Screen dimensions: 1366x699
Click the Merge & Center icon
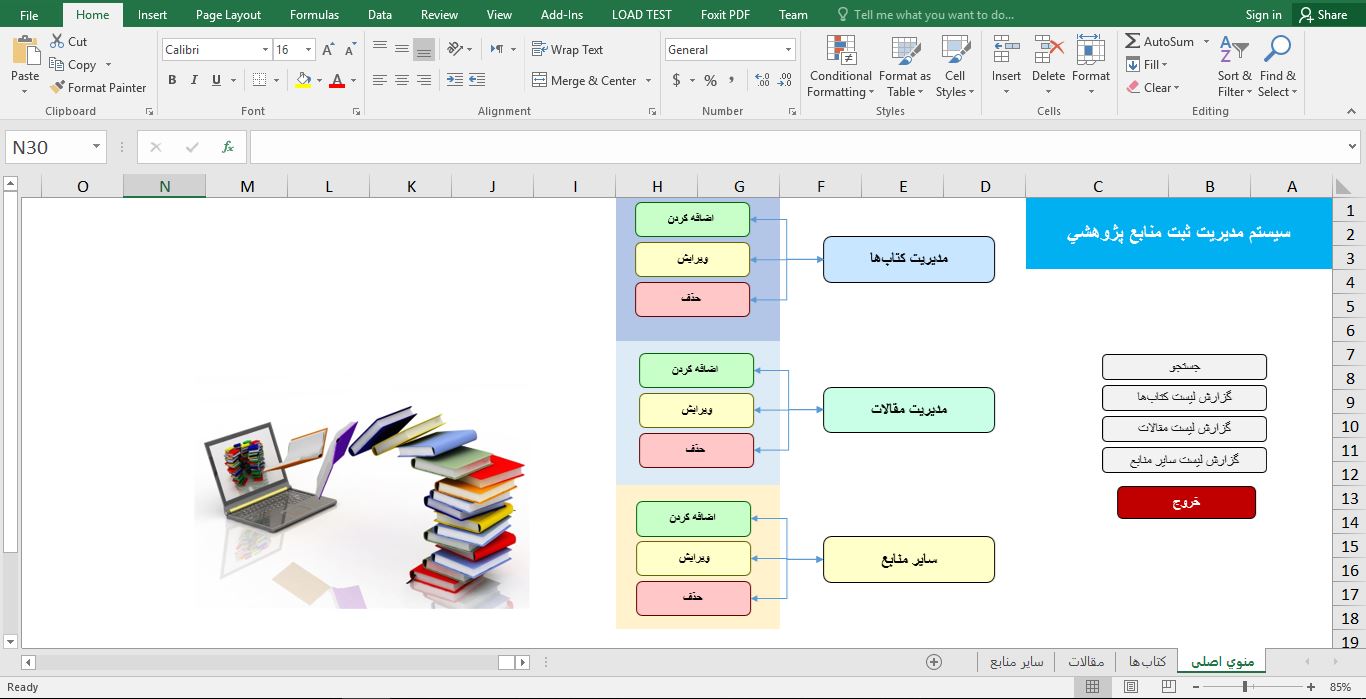click(540, 81)
